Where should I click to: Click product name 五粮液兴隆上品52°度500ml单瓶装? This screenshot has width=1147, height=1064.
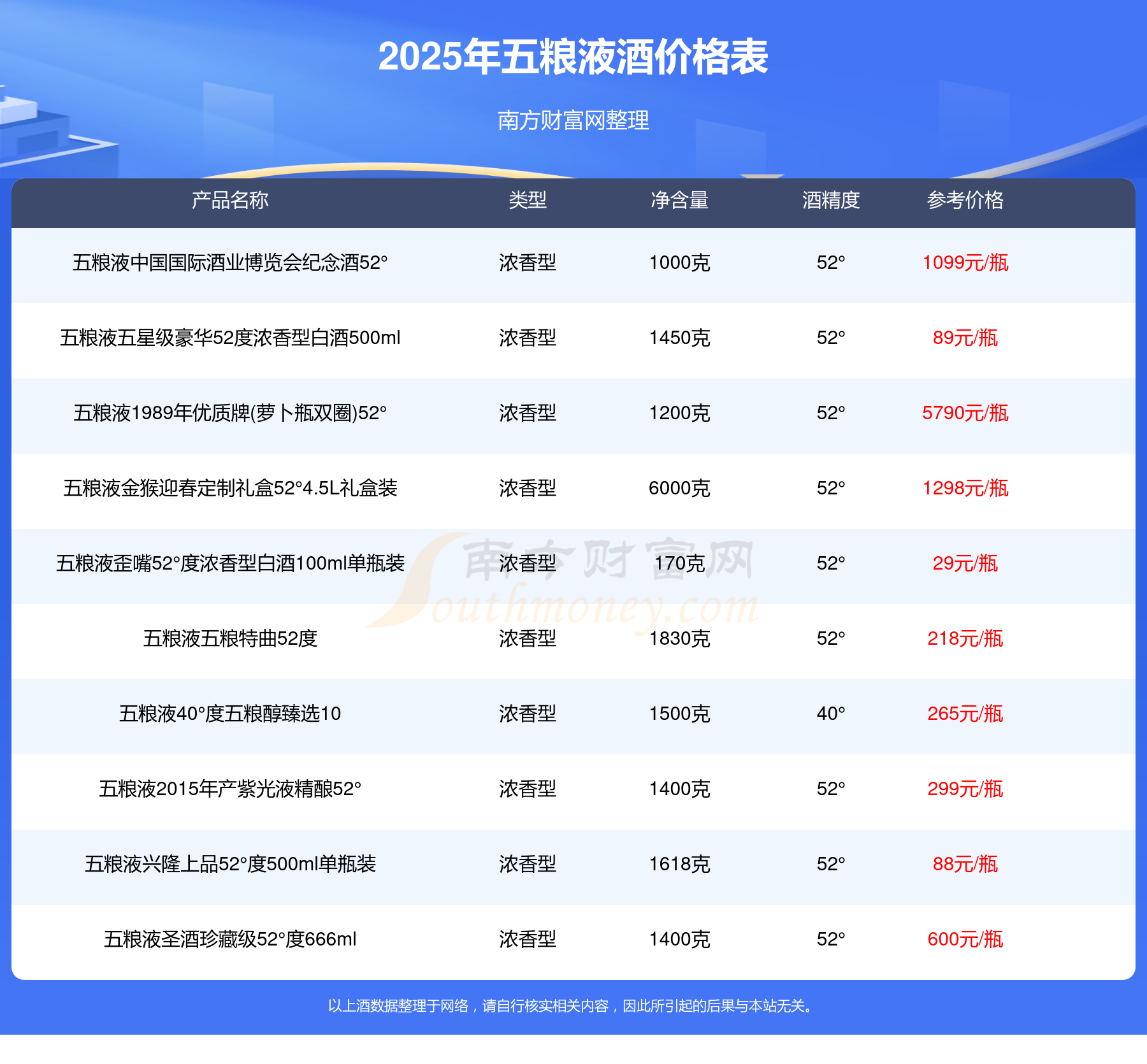pyautogui.click(x=230, y=864)
